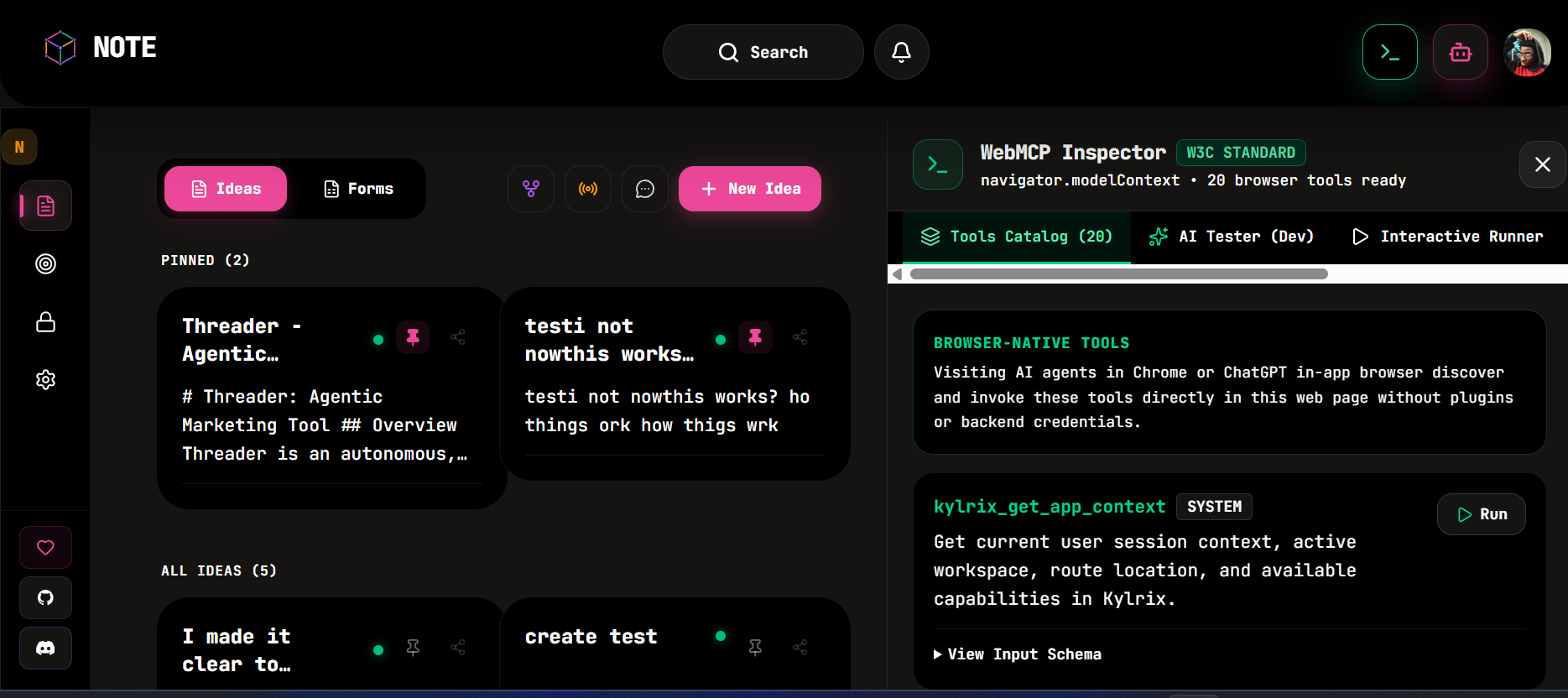Screen dimensions: 1568x698
Task: Switch to the AI Tester (Dev) tab
Action: point(1231,237)
